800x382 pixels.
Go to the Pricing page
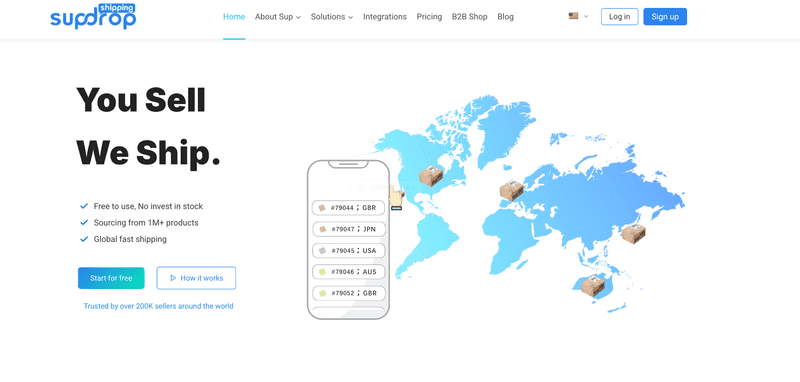pyautogui.click(x=429, y=16)
